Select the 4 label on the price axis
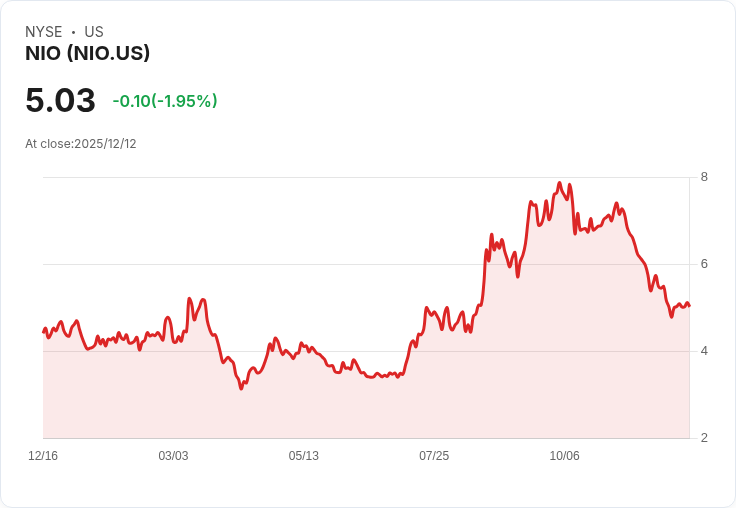Viewport: 736px width, 508px height. [x=704, y=351]
